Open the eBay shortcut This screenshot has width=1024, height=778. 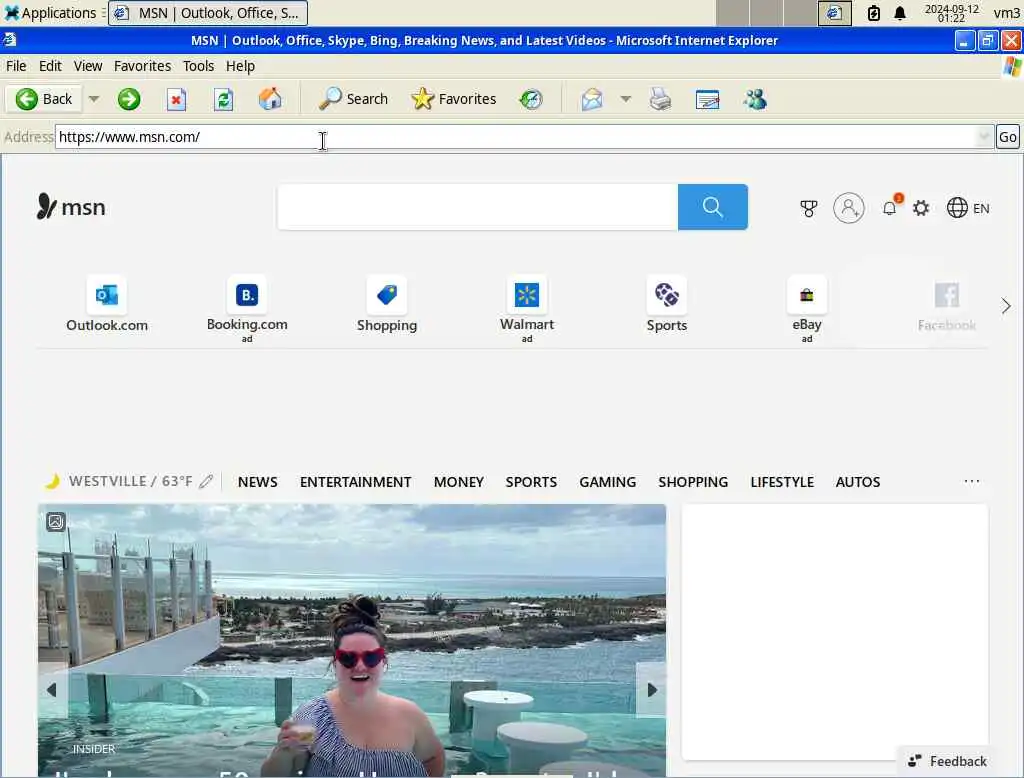[807, 308]
